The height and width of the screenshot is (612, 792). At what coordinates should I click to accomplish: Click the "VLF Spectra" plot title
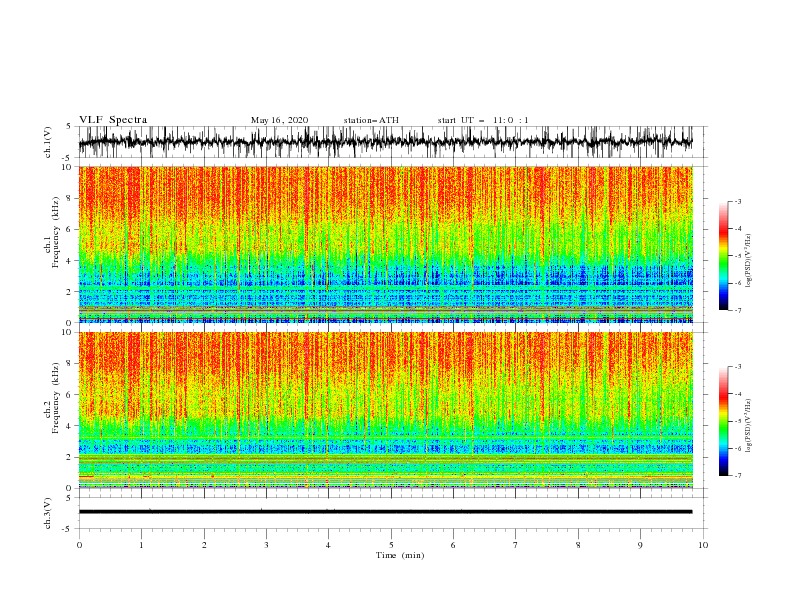point(113,120)
